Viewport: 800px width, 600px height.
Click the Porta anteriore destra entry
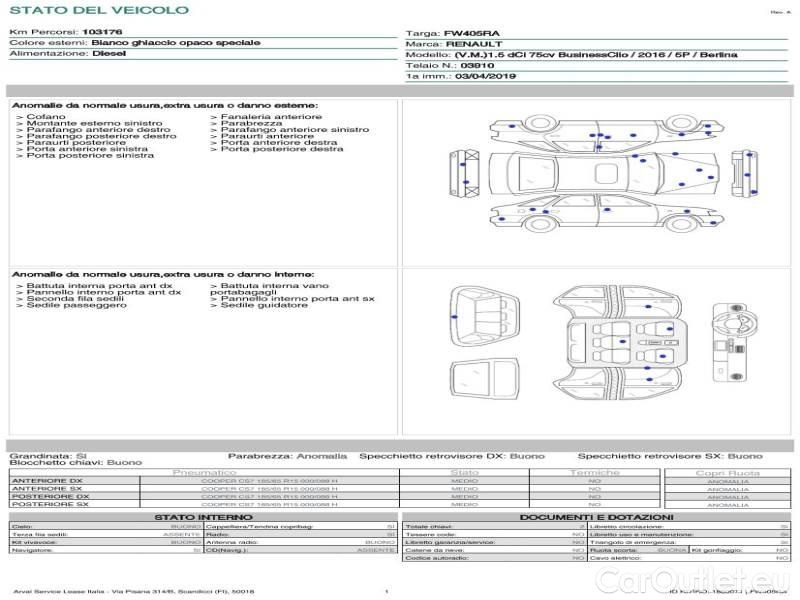coord(274,142)
